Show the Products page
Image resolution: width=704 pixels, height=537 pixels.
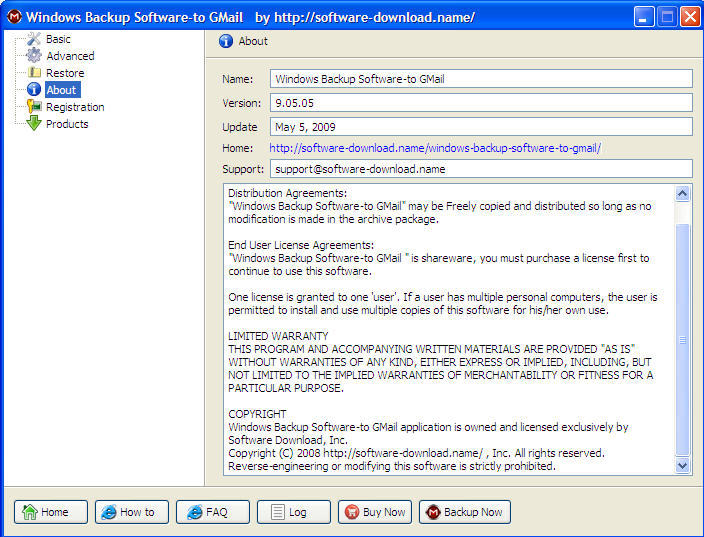click(x=67, y=124)
